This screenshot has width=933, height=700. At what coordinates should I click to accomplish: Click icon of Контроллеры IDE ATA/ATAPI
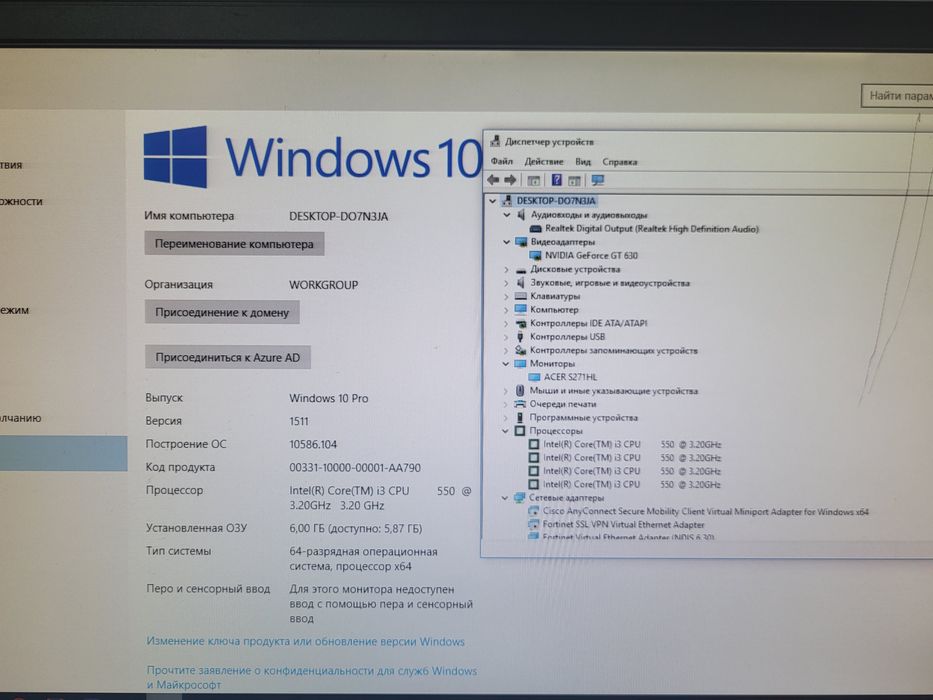click(x=521, y=323)
